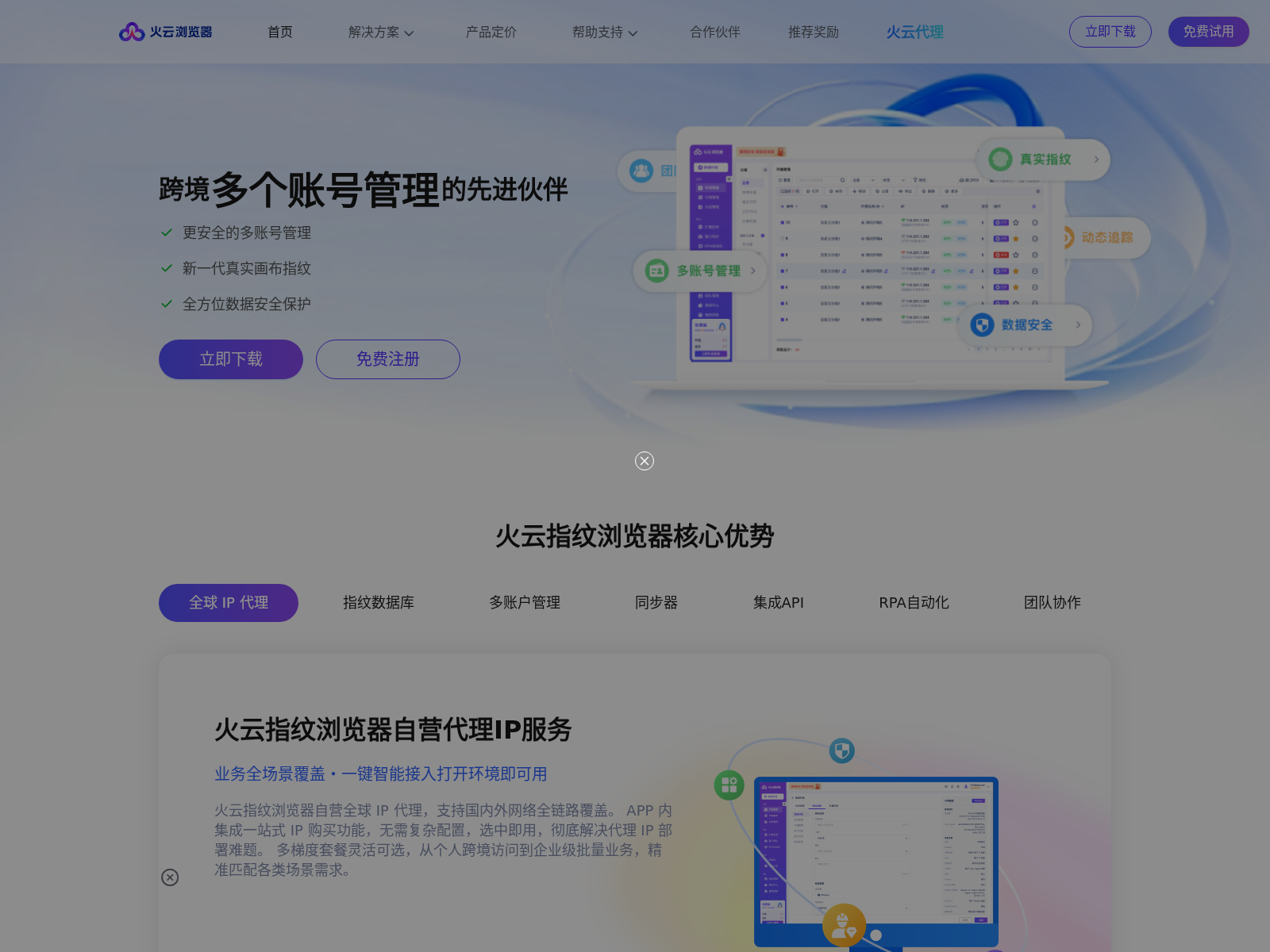Click the 免费注册 button
Viewport: 1270px width, 952px height.
click(x=387, y=359)
